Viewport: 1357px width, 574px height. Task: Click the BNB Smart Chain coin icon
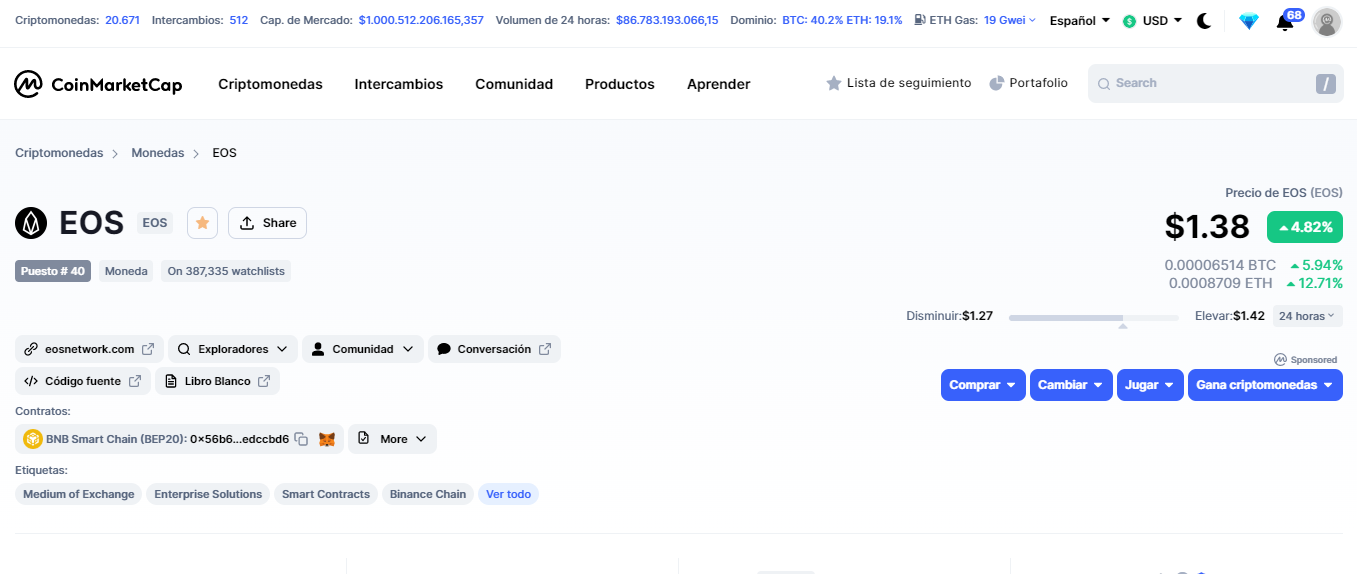pos(33,439)
